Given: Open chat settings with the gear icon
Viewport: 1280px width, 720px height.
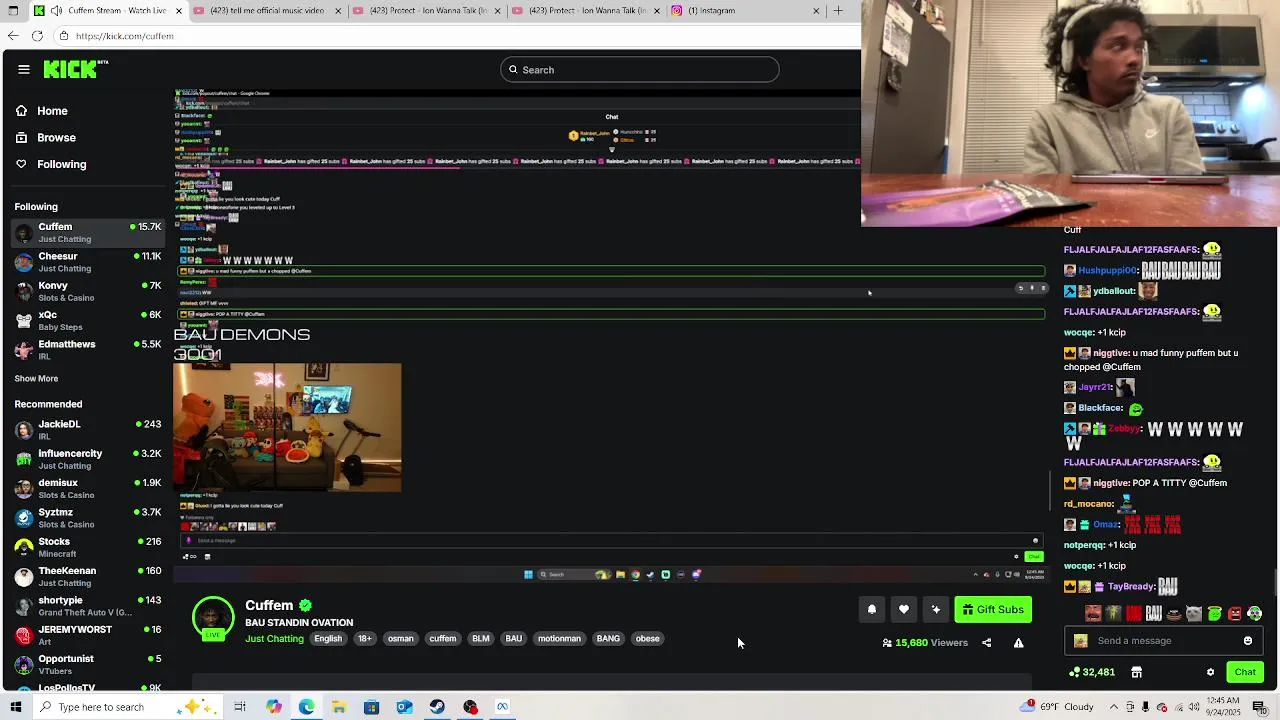Looking at the screenshot, I should point(1210,672).
